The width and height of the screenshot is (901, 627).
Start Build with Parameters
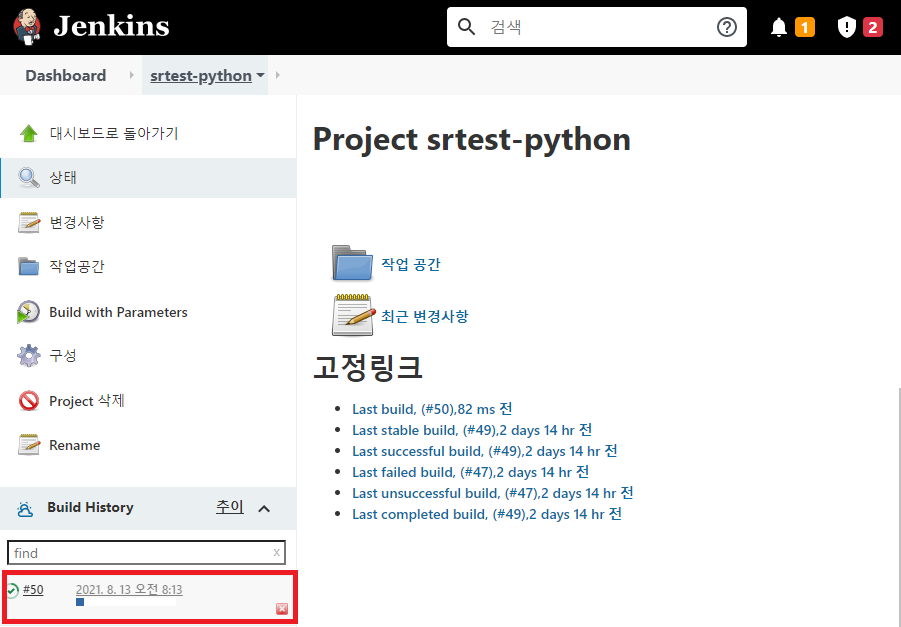click(x=118, y=312)
